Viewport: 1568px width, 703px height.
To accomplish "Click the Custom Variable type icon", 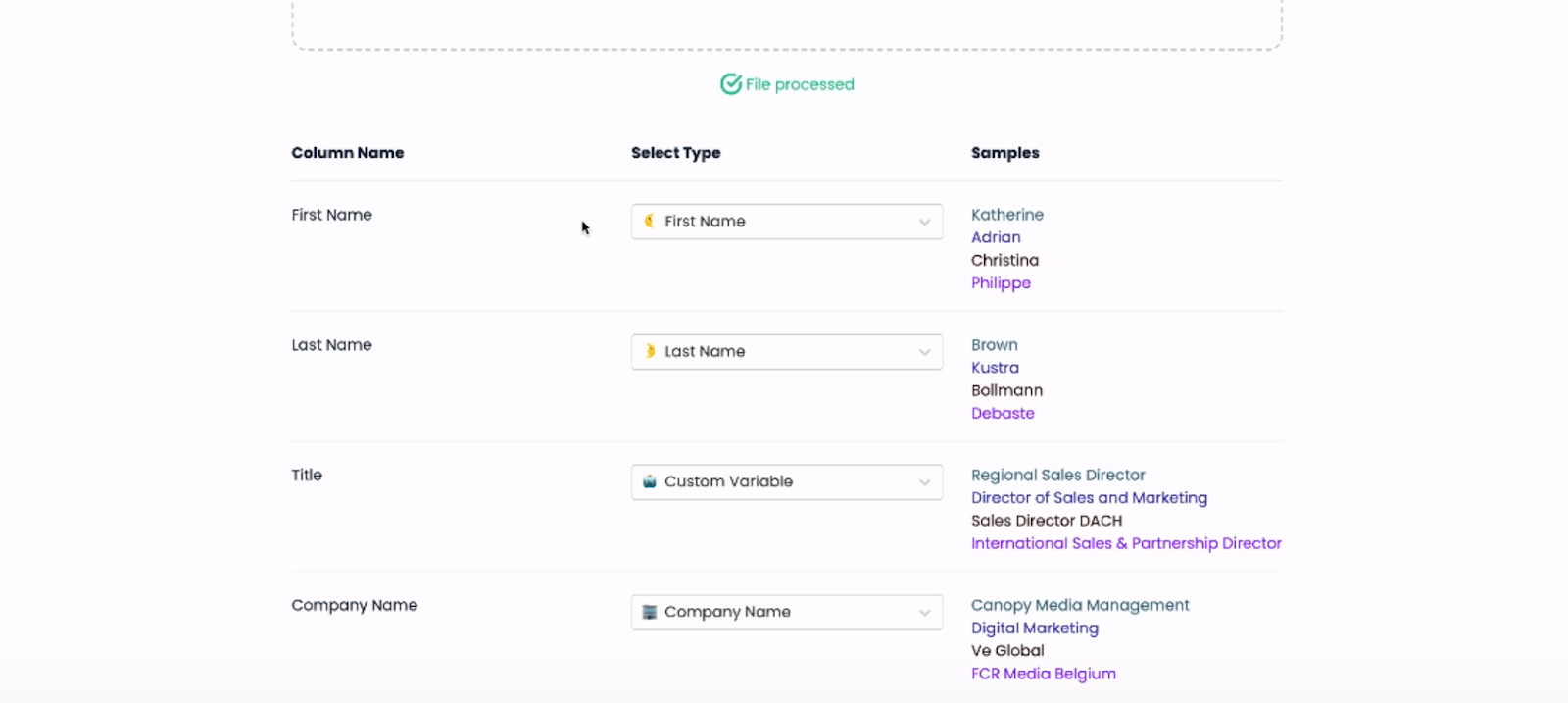I will pos(649,481).
